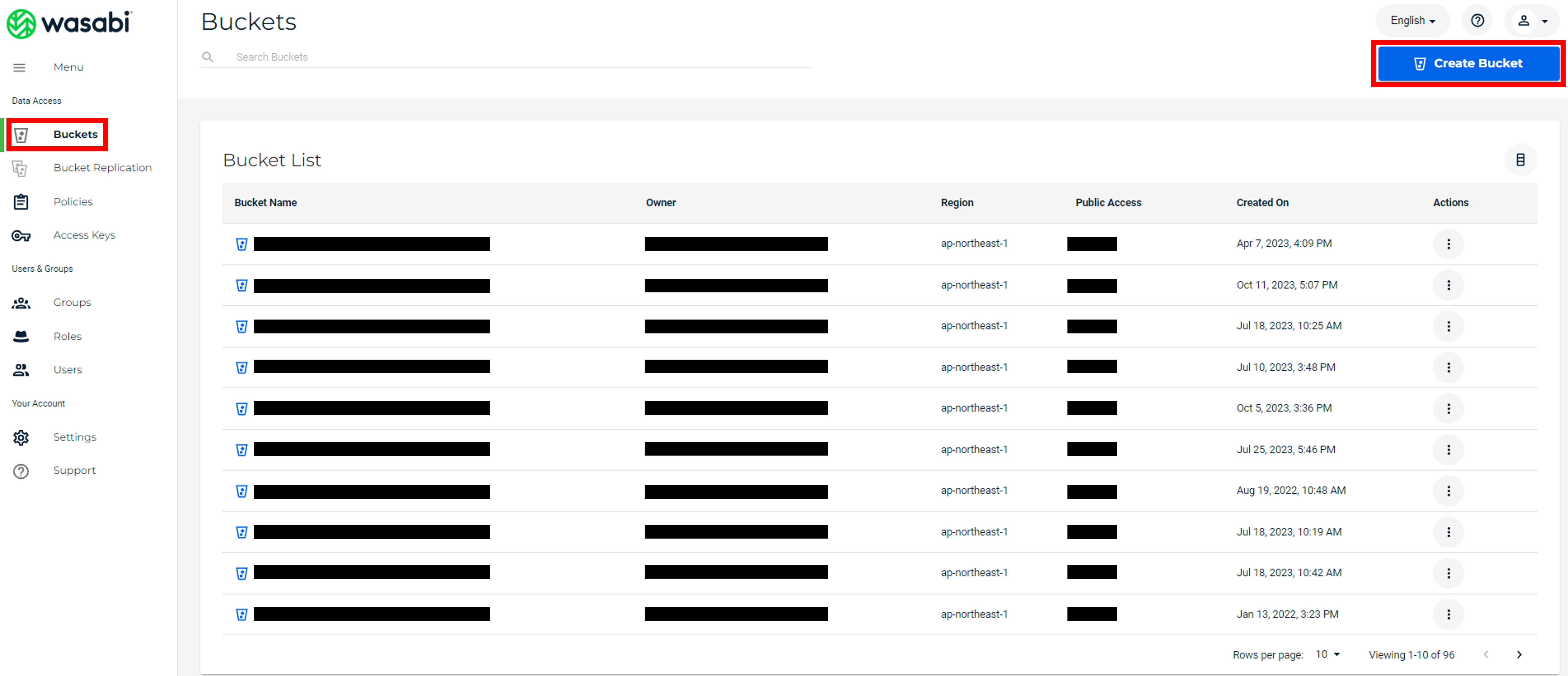Expand the Rows per page selector
The width and height of the screenshot is (1568, 676).
point(1328,654)
